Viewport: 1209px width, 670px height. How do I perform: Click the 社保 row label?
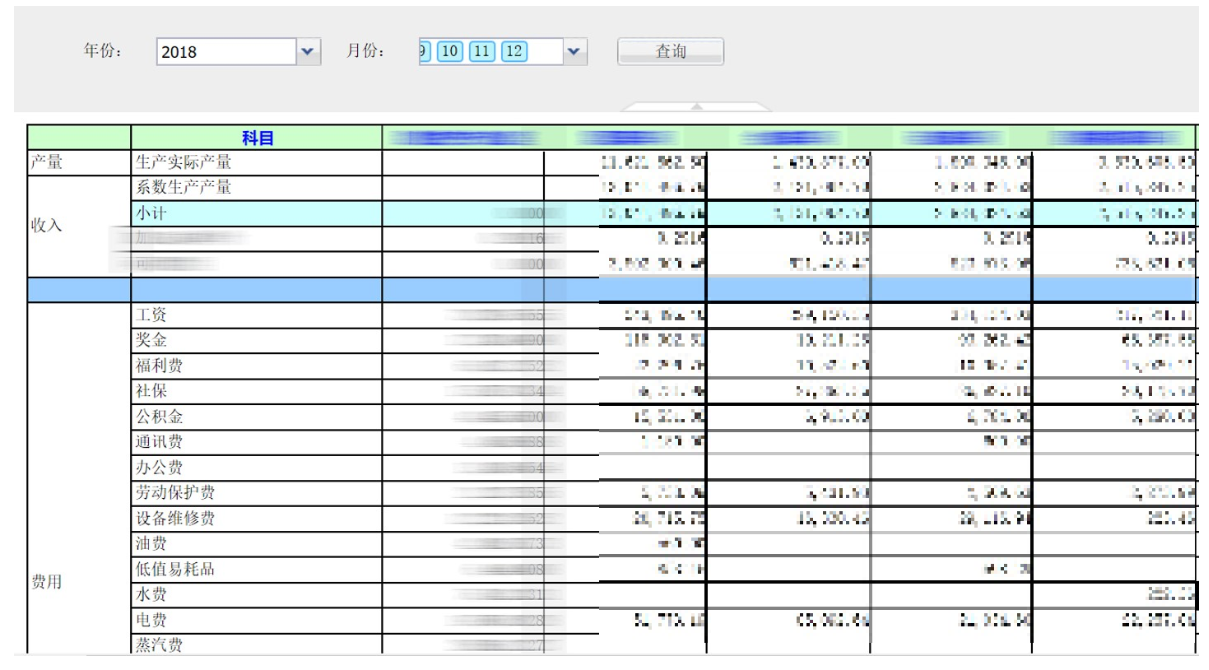point(151,391)
